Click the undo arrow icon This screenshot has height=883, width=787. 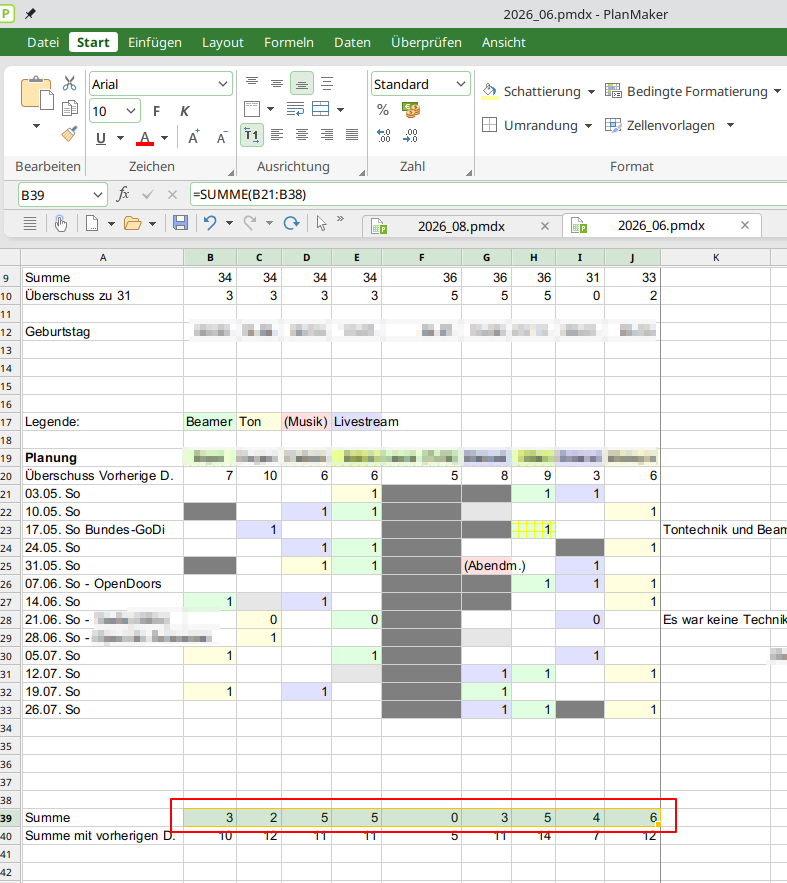click(210, 223)
